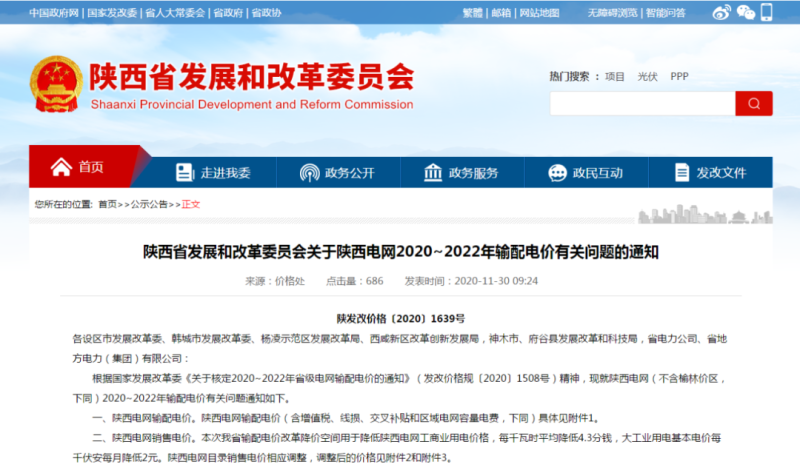Open the 政民互动 navigation tab
The image size is (800, 470).
point(586,172)
